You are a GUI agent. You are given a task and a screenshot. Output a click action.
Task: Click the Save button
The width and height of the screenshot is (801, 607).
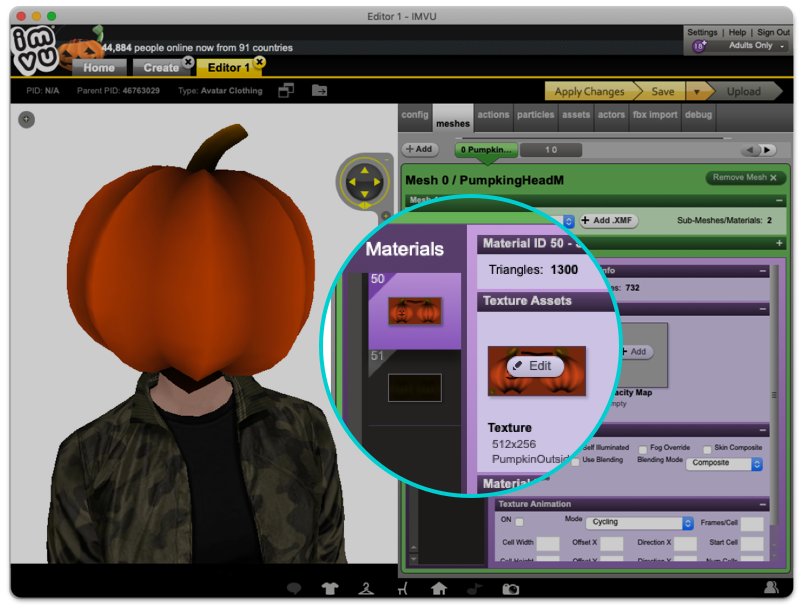point(663,92)
